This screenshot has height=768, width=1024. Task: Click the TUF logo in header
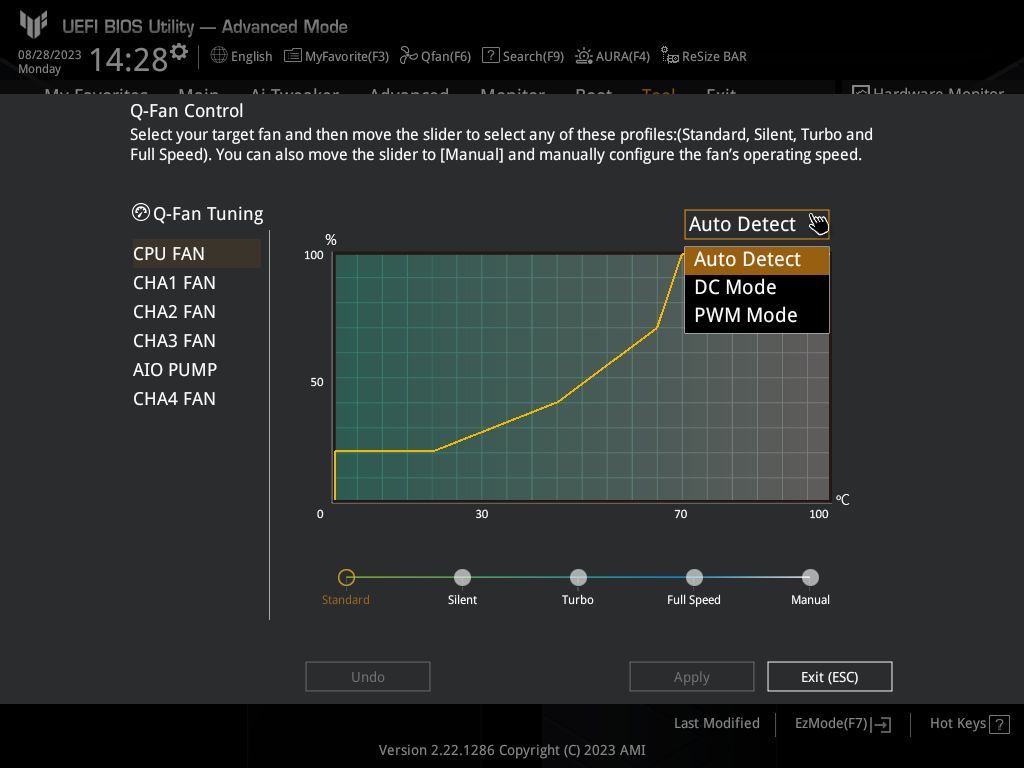pos(33,24)
